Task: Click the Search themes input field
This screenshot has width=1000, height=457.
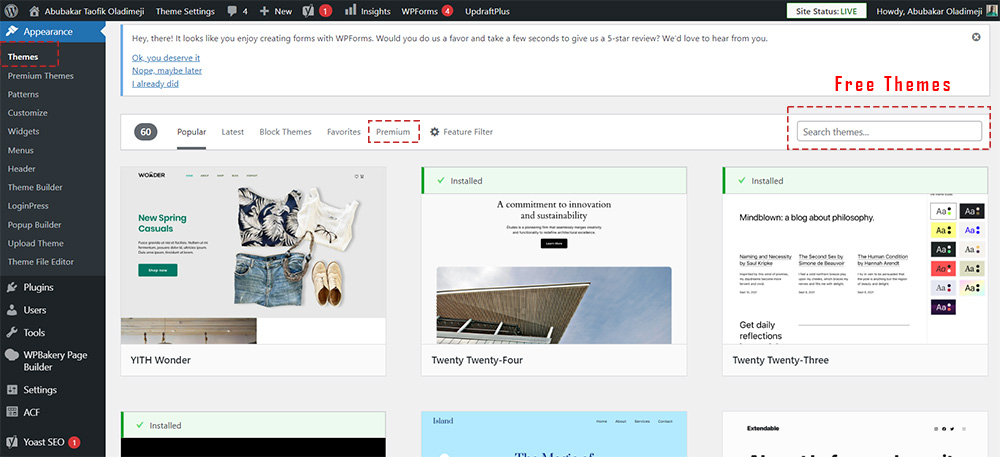Action: [889, 131]
